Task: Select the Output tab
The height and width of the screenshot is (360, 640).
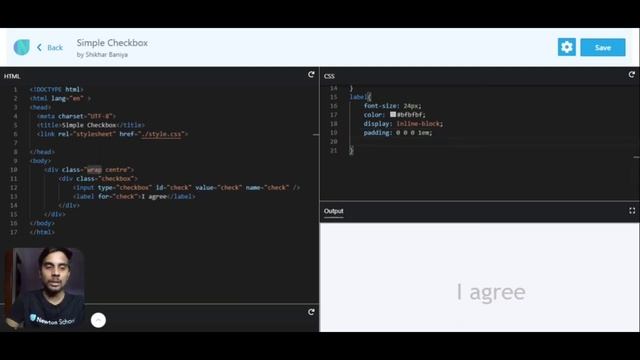Action: pyautogui.click(x=333, y=211)
